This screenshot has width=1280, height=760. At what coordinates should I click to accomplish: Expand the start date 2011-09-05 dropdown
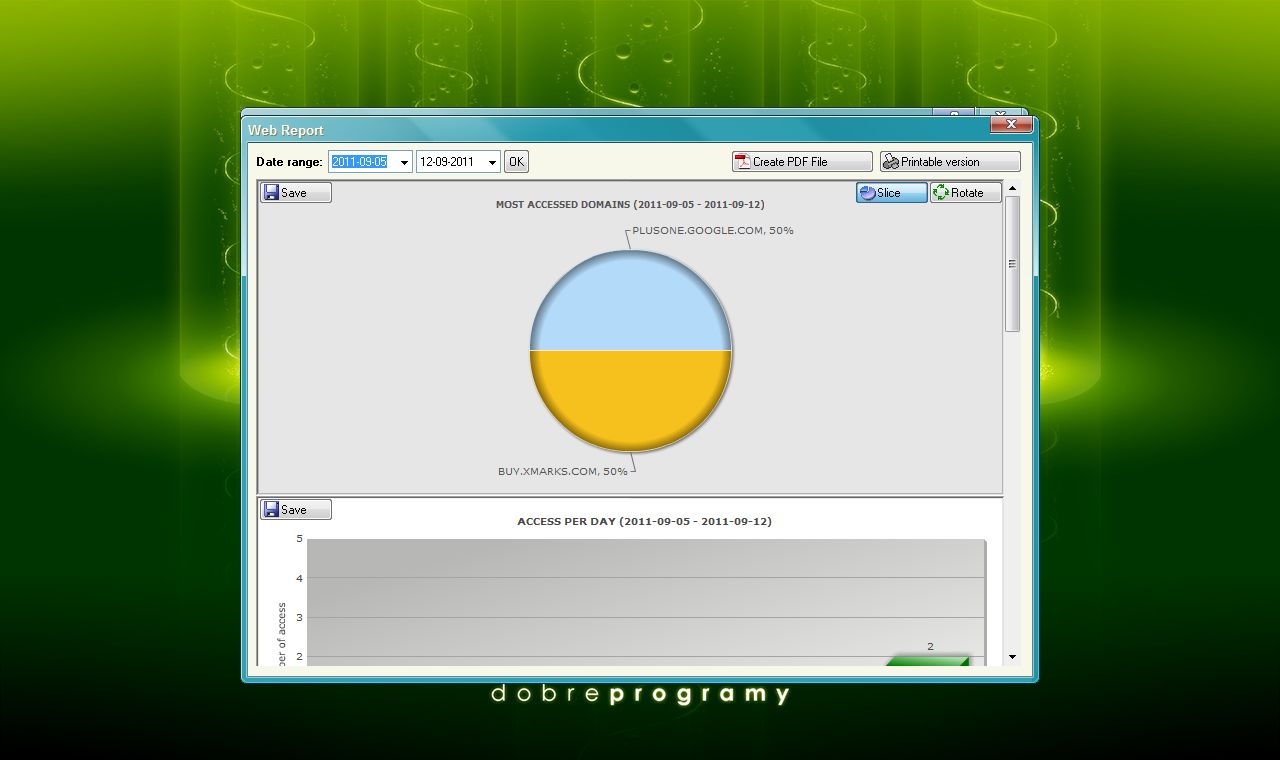pos(404,162)
